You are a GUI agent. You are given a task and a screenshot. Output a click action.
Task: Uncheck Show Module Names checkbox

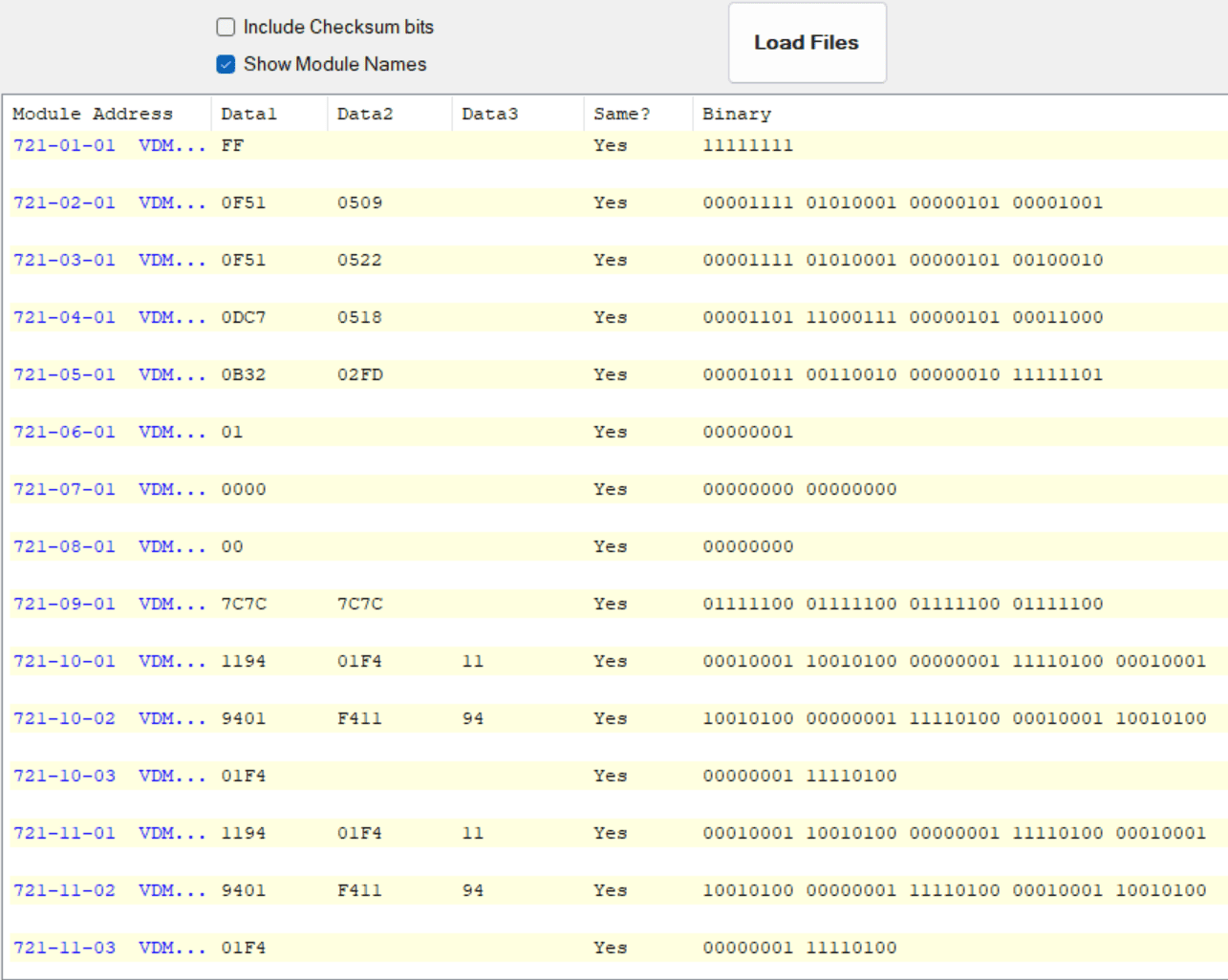click(x=226, y=65)
